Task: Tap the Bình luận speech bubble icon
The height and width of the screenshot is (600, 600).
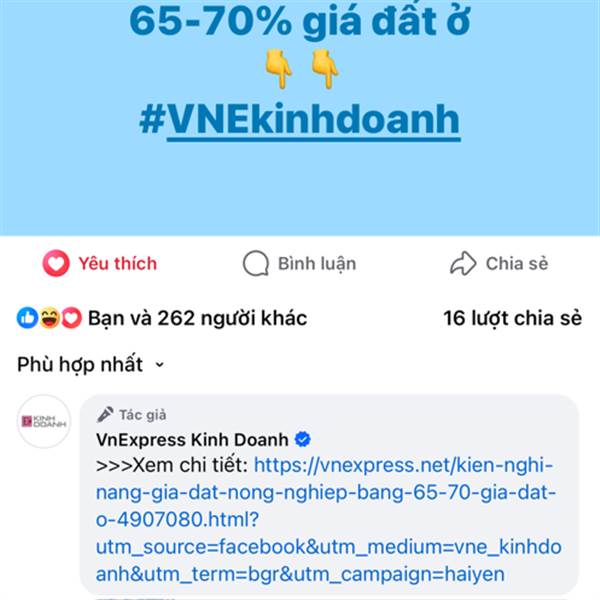Action: point(256,263)
